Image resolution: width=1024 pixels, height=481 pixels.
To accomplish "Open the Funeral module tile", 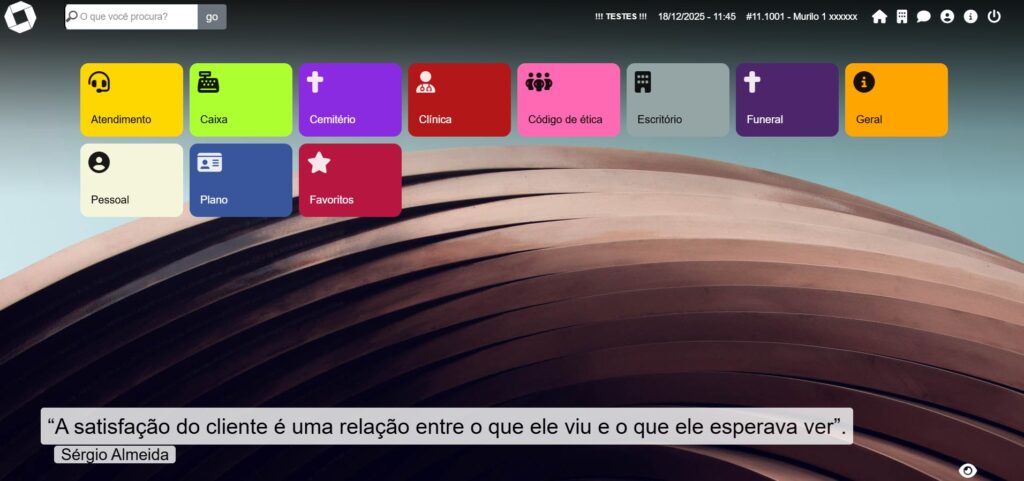I will (787, 100).
